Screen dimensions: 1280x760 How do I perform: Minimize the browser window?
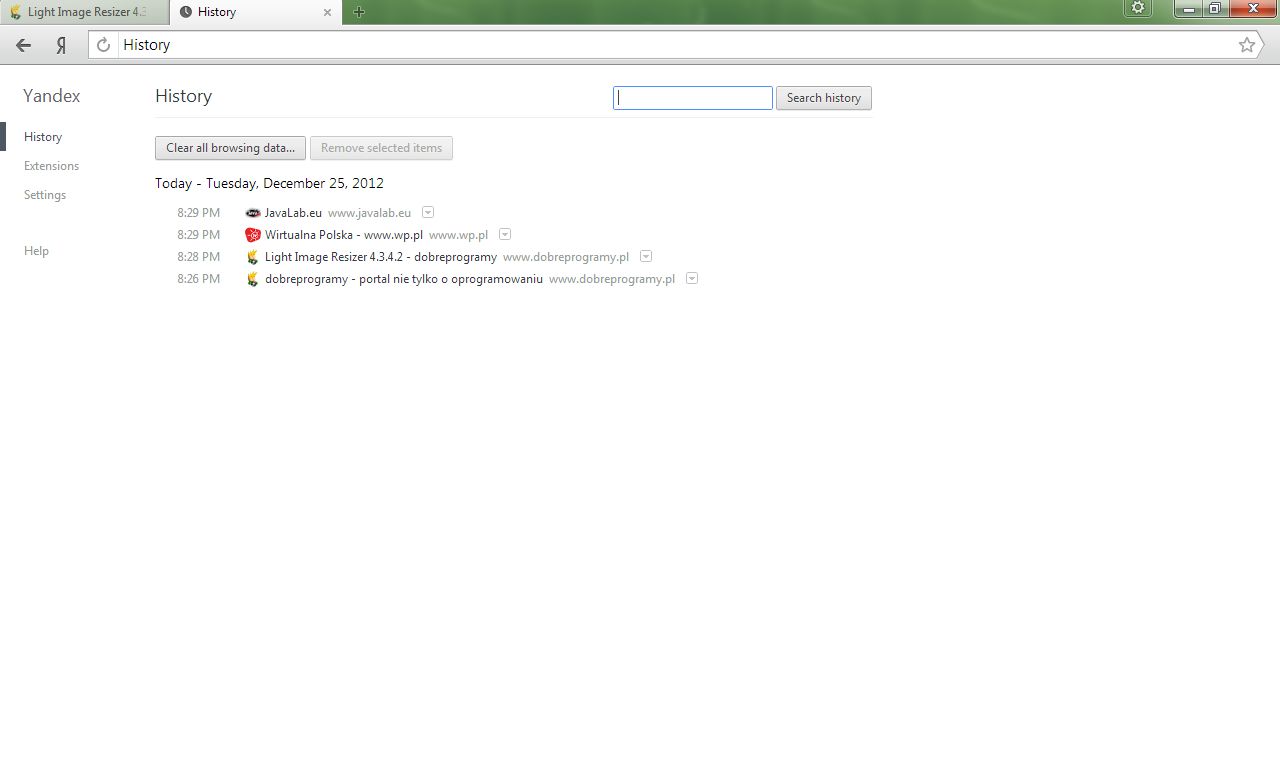[1189, 8]
